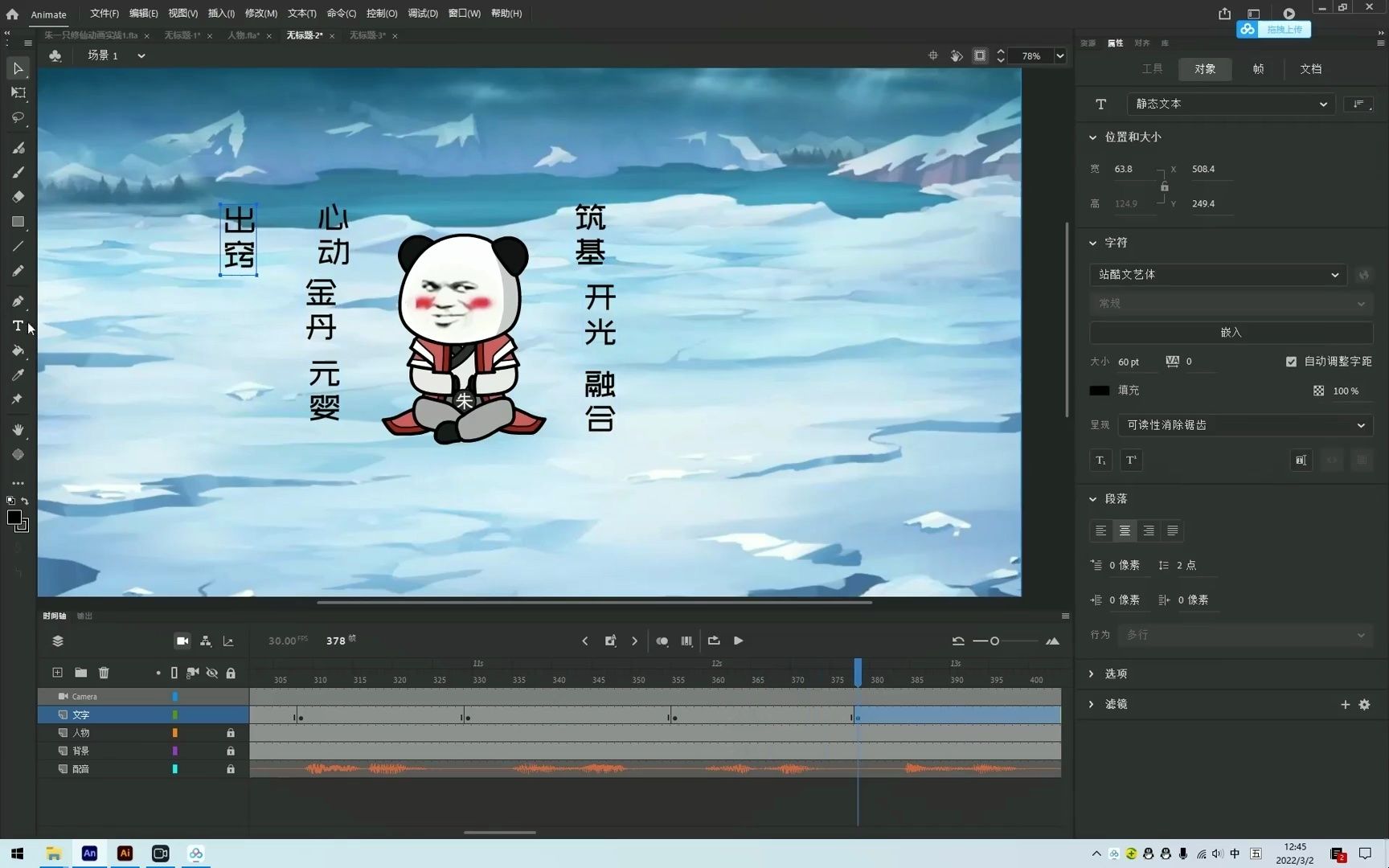Select the Line tool
This screenshot has height=868, width=1389.
(x=18, y=246)
